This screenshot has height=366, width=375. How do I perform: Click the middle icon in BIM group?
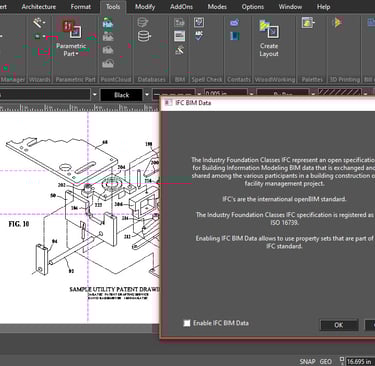pos(179,36)
